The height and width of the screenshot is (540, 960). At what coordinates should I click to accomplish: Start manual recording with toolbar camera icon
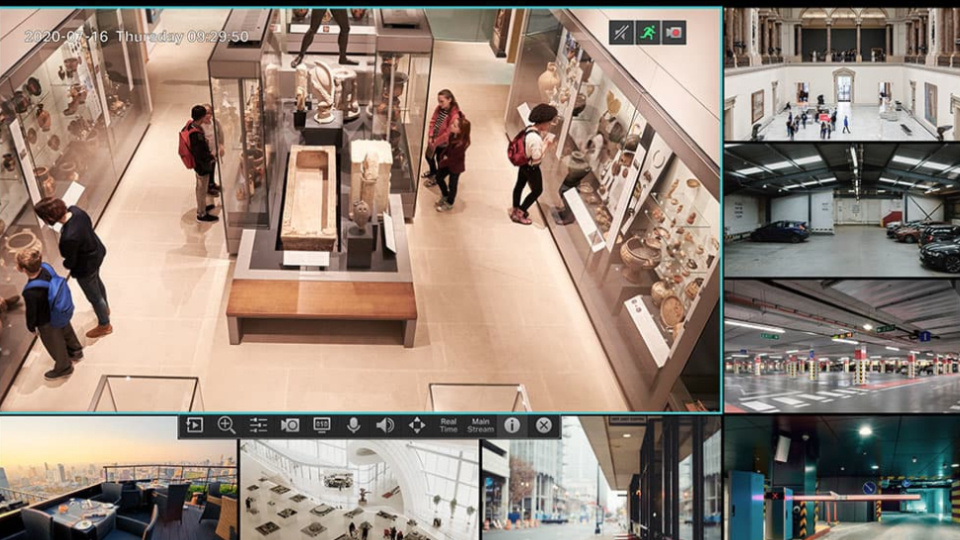290,425
